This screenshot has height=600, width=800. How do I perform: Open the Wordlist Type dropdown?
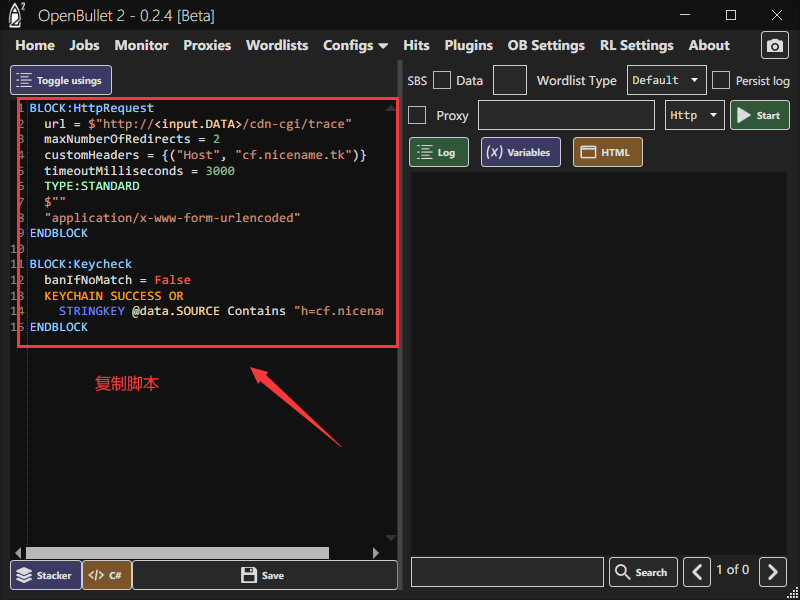(x=666, y=81)
